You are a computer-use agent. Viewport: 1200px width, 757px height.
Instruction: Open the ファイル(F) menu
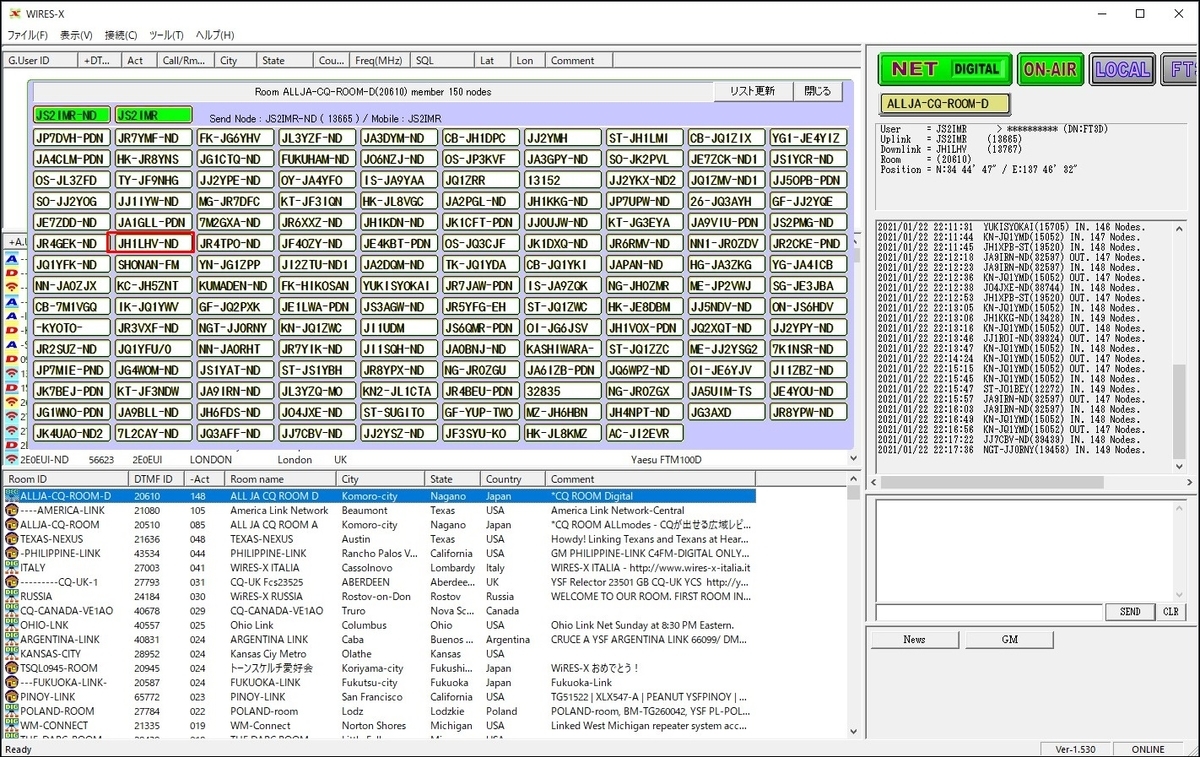pos(28,35)
